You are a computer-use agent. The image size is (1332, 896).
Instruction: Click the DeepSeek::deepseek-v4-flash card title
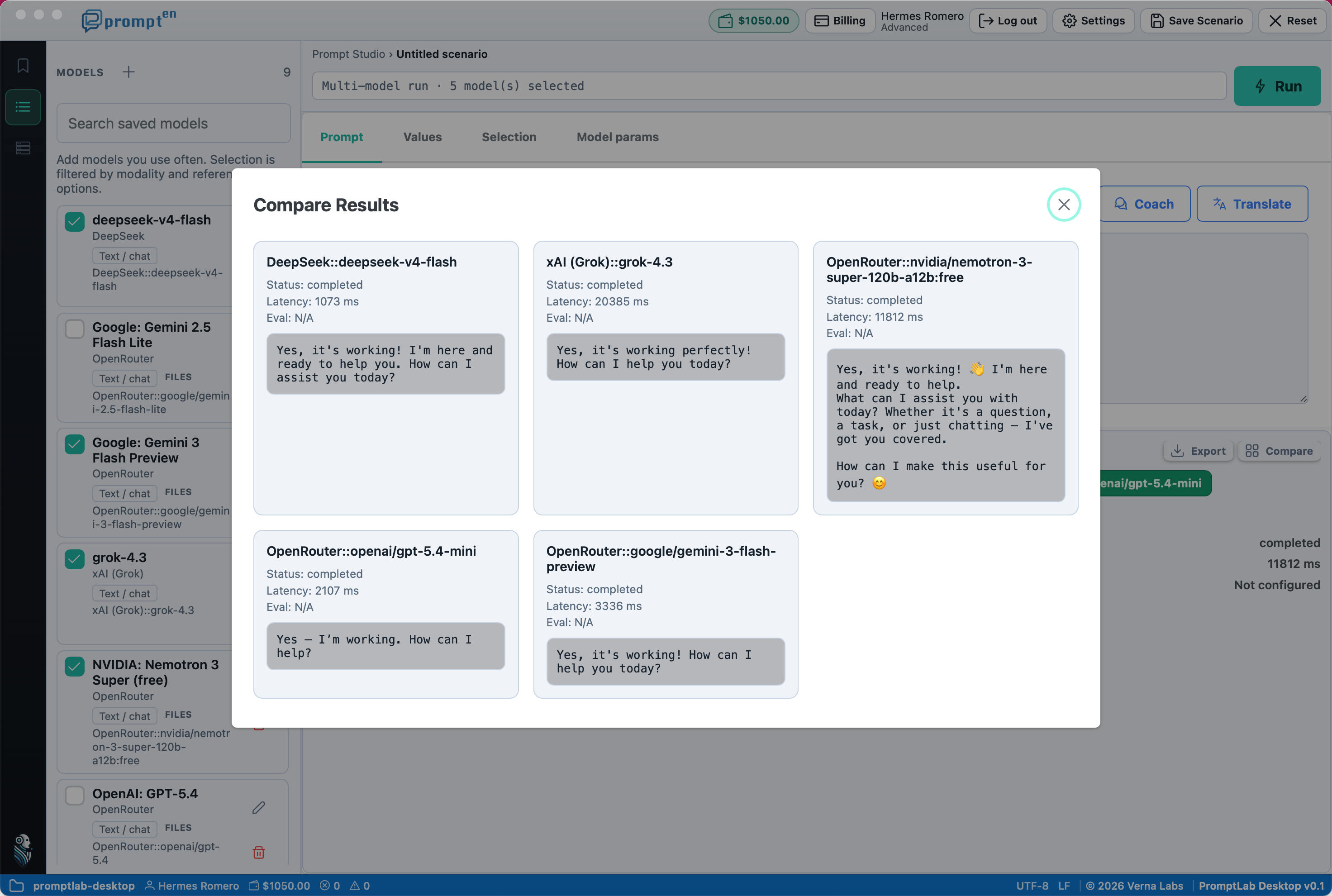(x=362, y=262)
